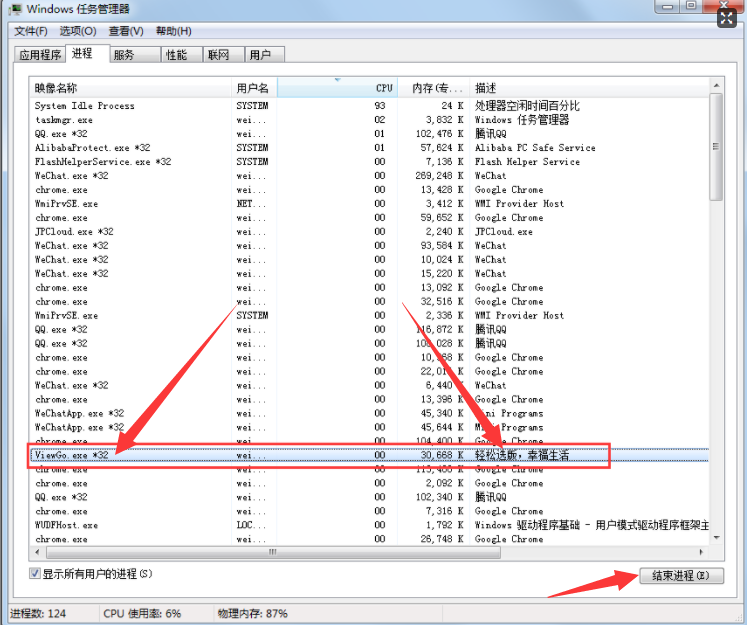The image size is (747, 625).
Task: Click 进程数: 124 in status bar
Action: pyautogui.click(x=38, y=614)
